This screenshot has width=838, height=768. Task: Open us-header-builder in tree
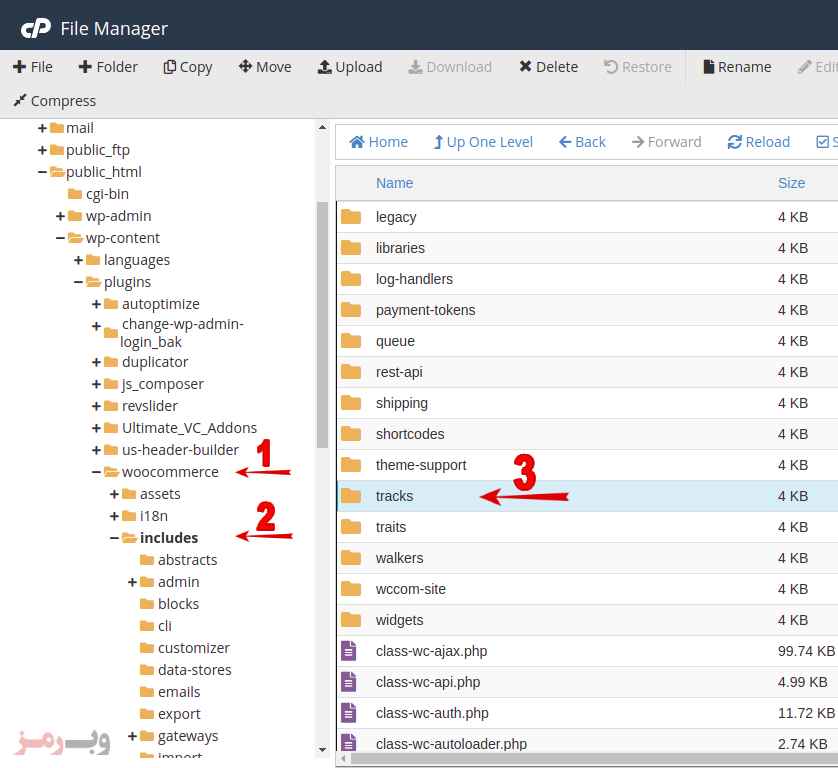(x=180, y=450)
